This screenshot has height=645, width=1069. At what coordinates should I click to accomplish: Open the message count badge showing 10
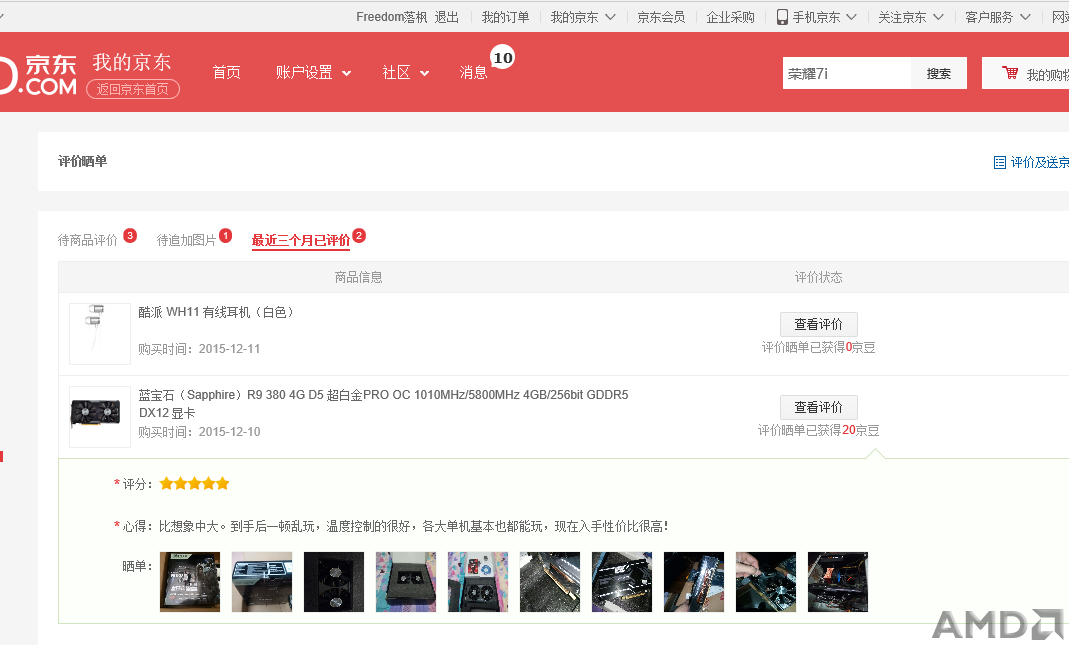point(502,58)
